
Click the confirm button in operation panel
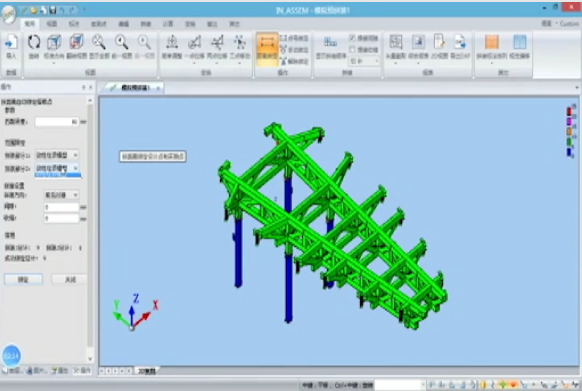tap(23, 279)
